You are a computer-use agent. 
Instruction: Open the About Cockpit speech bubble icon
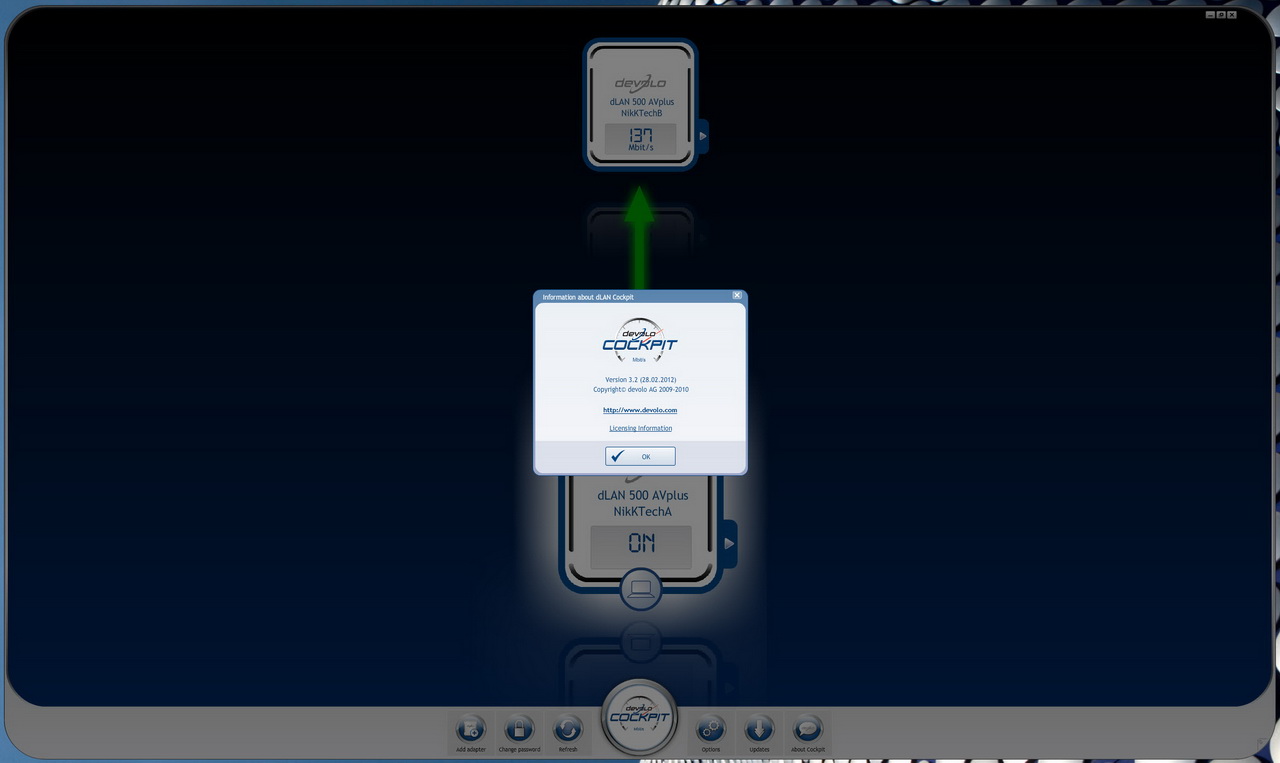pyautogui.click(x=808, y=729)
